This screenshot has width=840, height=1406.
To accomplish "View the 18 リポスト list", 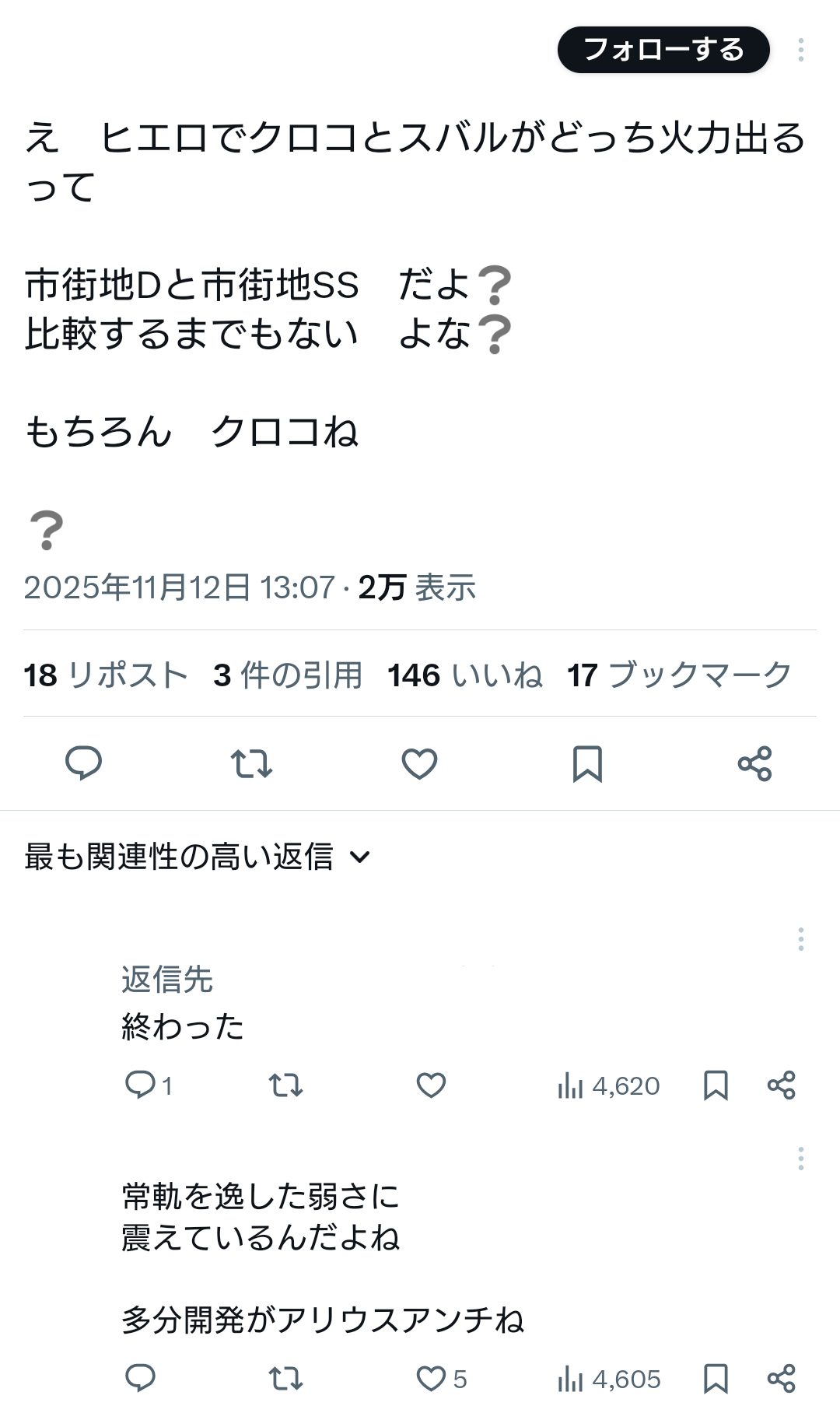I will point(106,675).
